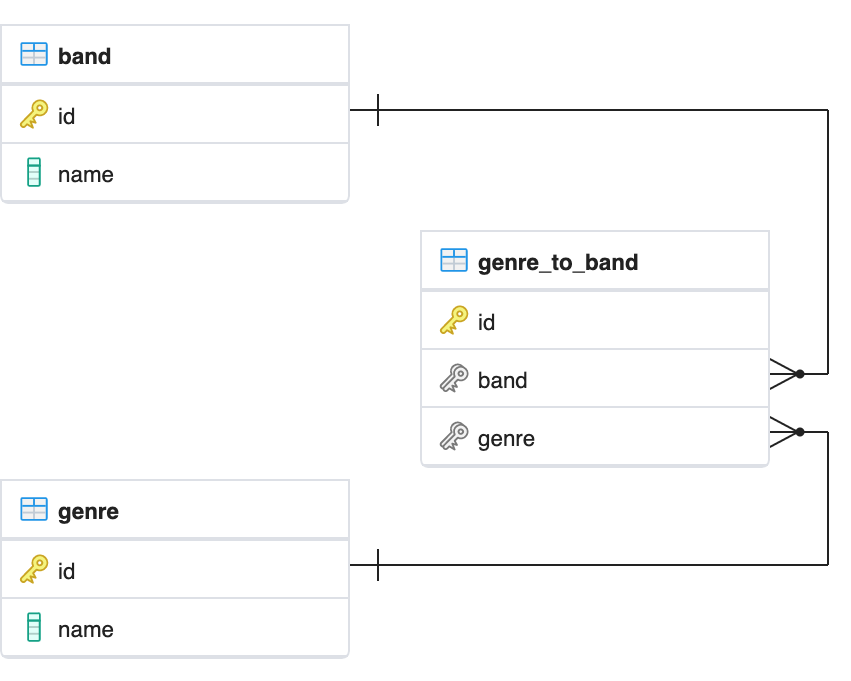Click the foreign key icon beside band column
851x681 pixels.
pyautogui.click(x=454, y=378)
